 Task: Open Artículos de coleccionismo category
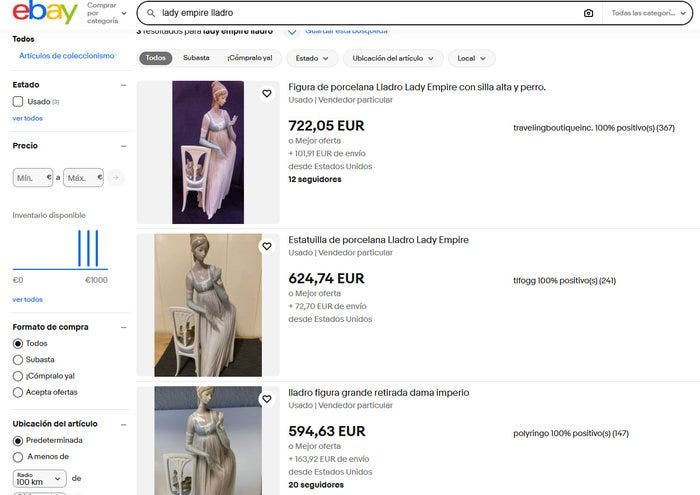[67, 56]
